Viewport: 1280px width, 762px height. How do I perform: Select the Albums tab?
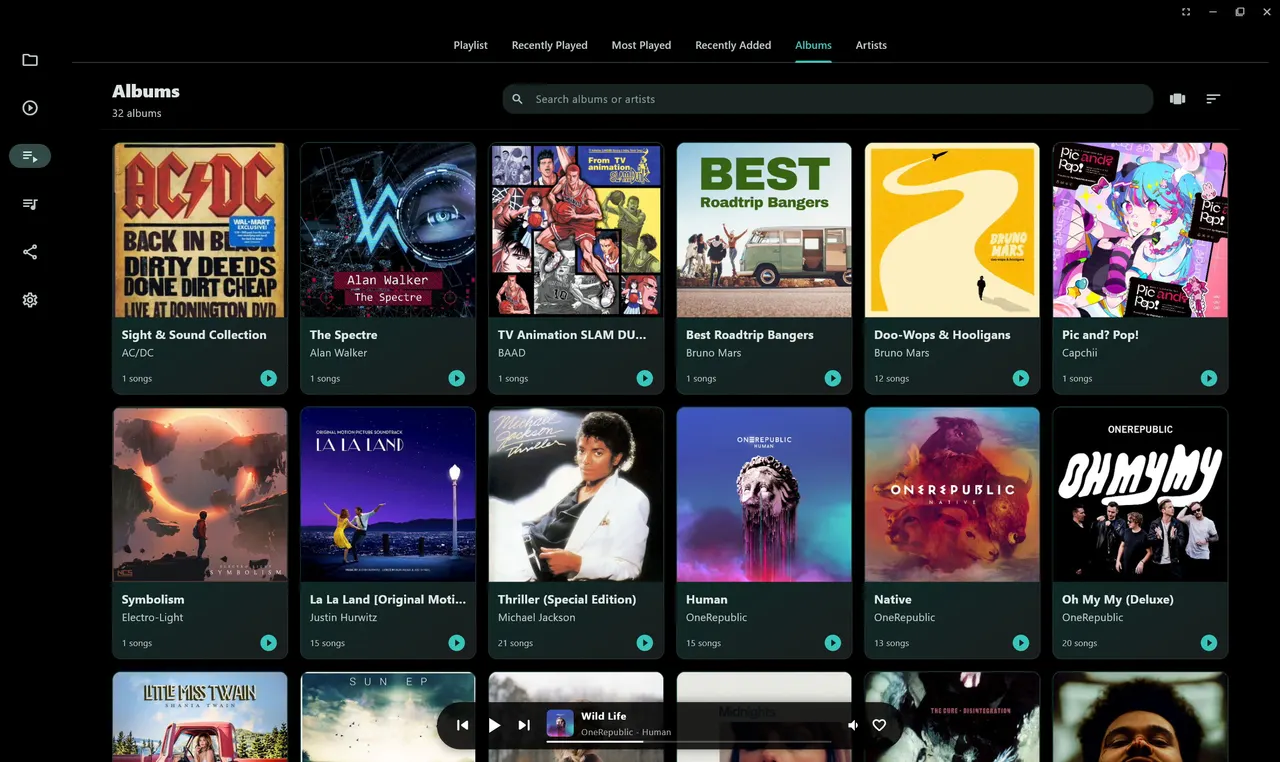813,45
